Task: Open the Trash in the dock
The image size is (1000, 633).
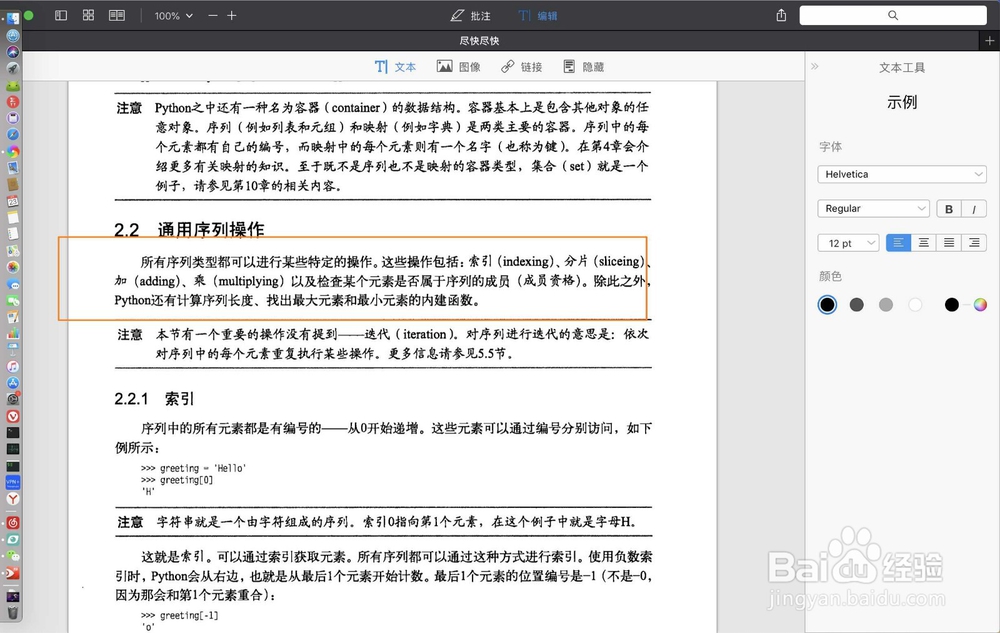Action: (x=13, y=613)
